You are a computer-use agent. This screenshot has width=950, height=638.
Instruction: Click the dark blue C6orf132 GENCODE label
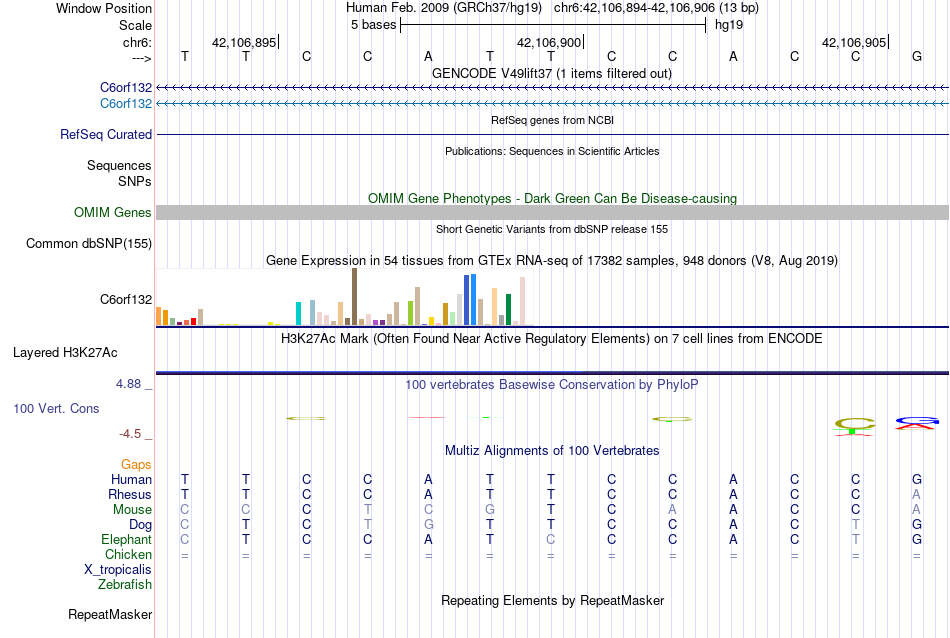126,88
